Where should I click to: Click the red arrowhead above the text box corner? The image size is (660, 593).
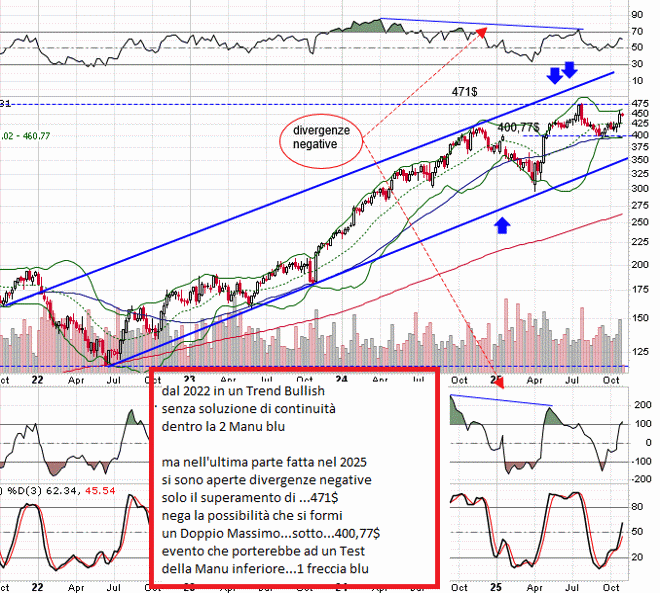[x=498, y=380]
